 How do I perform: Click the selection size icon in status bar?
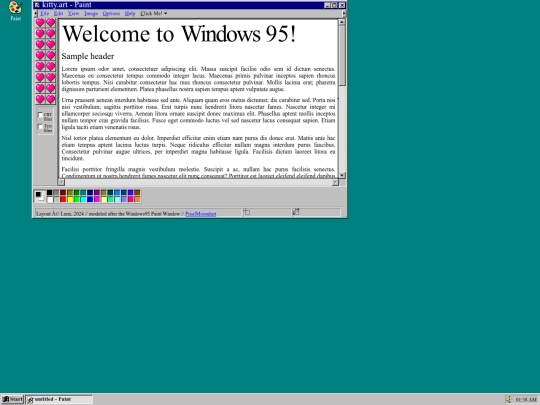tap(296, 212)
